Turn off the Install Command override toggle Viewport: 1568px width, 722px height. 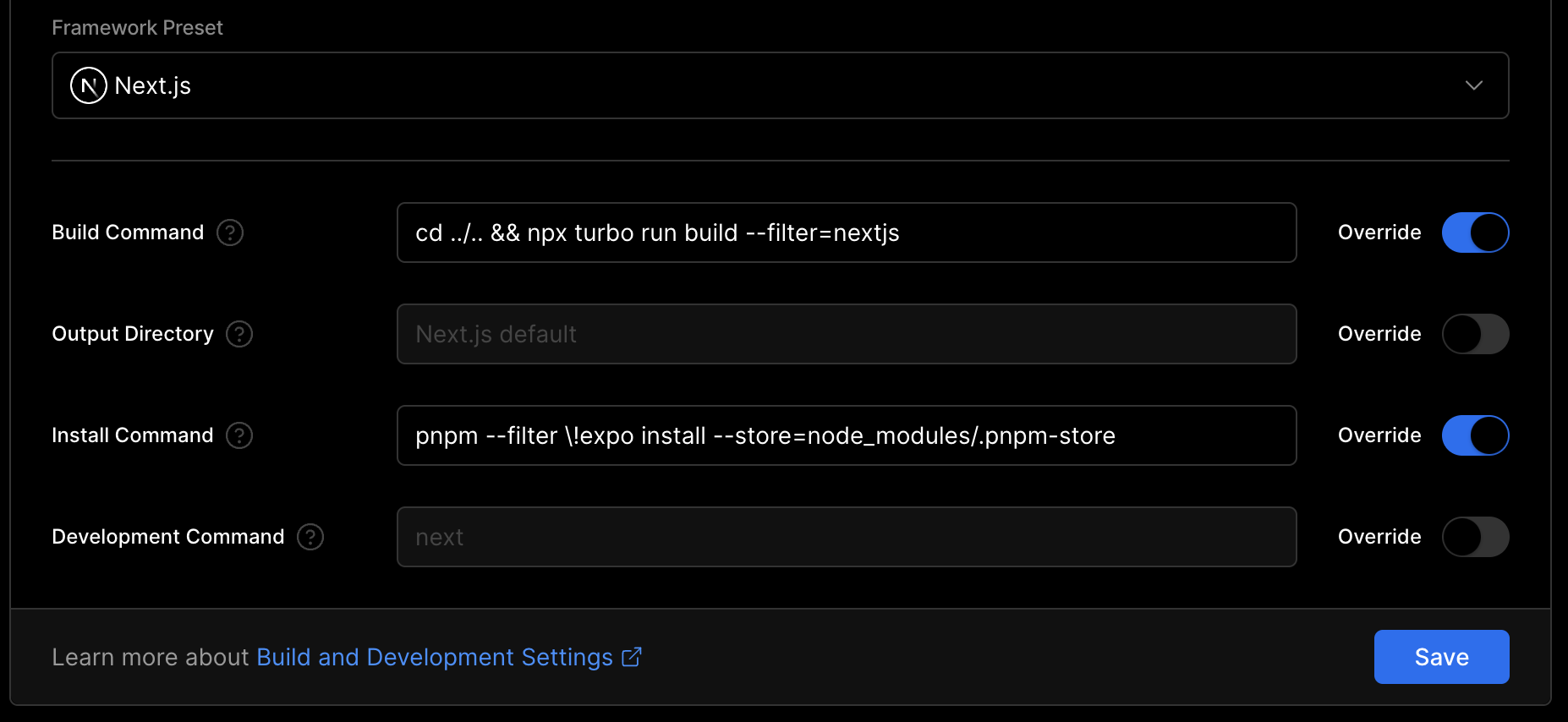point(1475,435)
